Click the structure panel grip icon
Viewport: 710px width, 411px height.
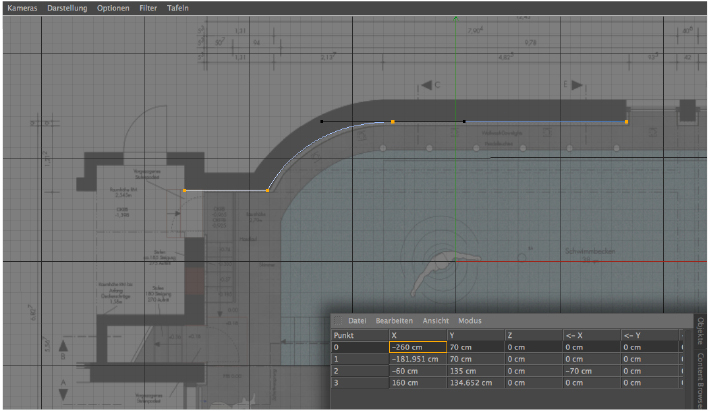339,320
